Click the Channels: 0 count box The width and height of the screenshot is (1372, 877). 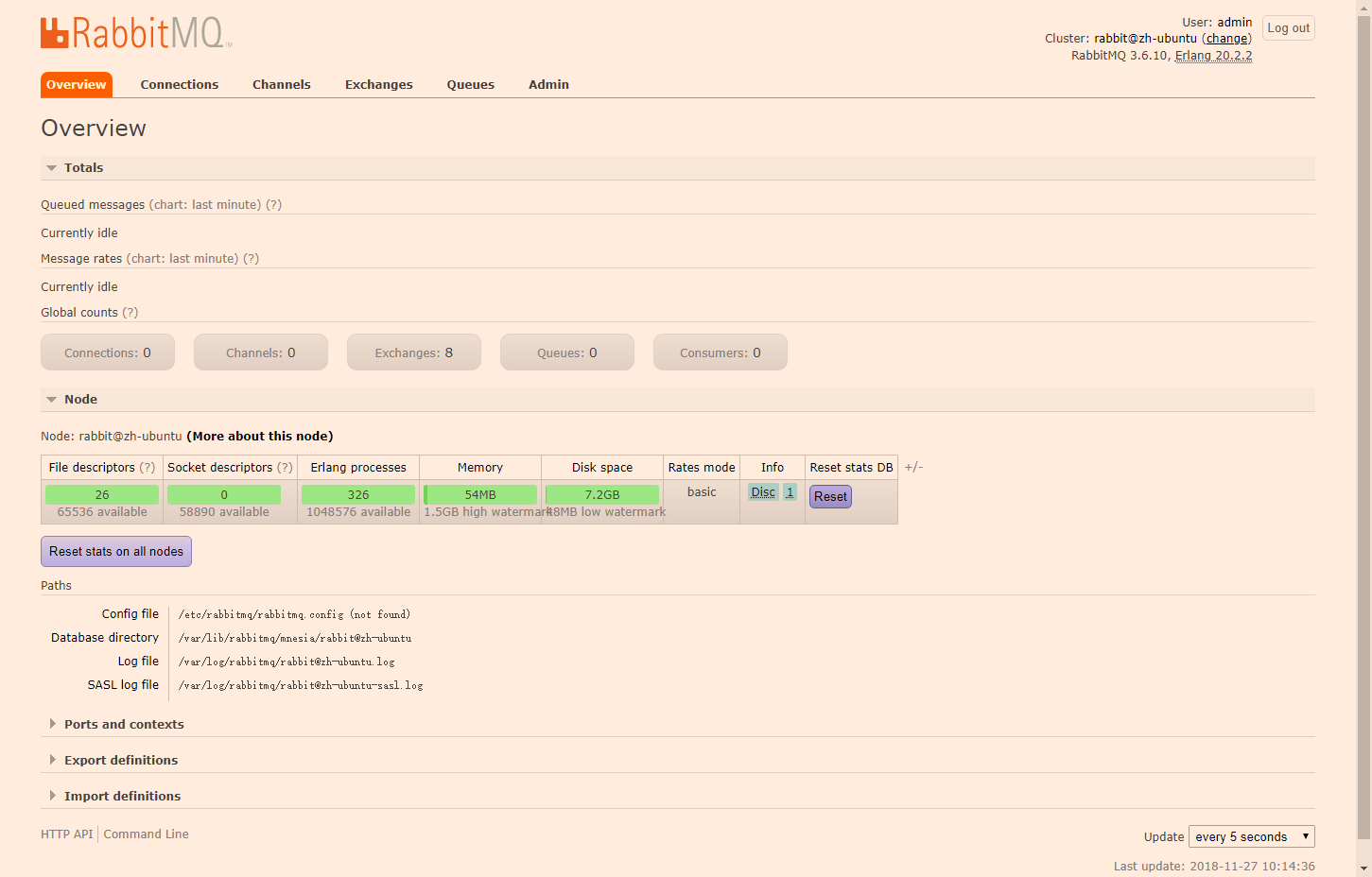[x=261, y=353]
